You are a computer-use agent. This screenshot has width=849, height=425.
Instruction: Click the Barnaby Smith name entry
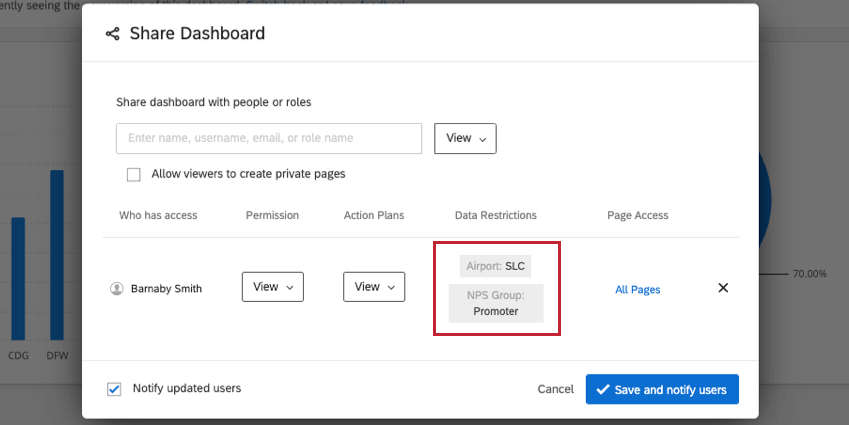(166, 289)
